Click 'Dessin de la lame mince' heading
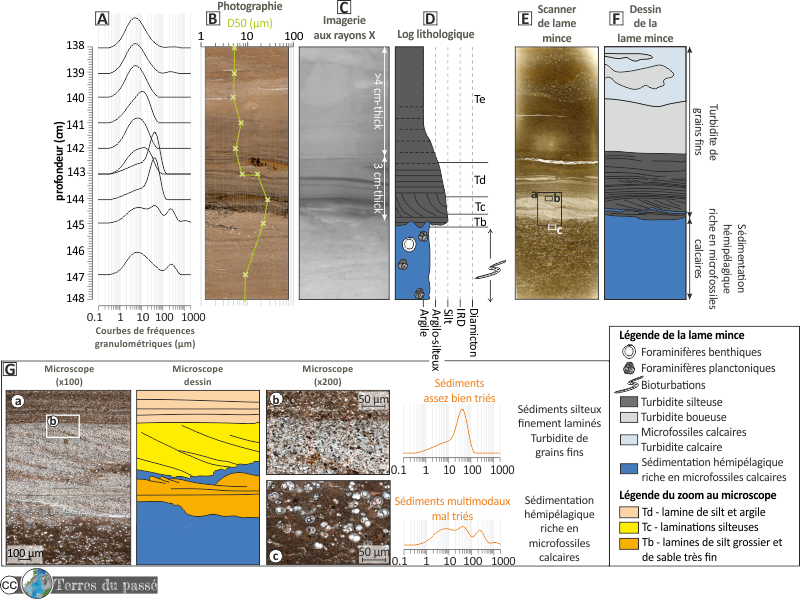The image size is (800, 600). click(x=645, y=23)
